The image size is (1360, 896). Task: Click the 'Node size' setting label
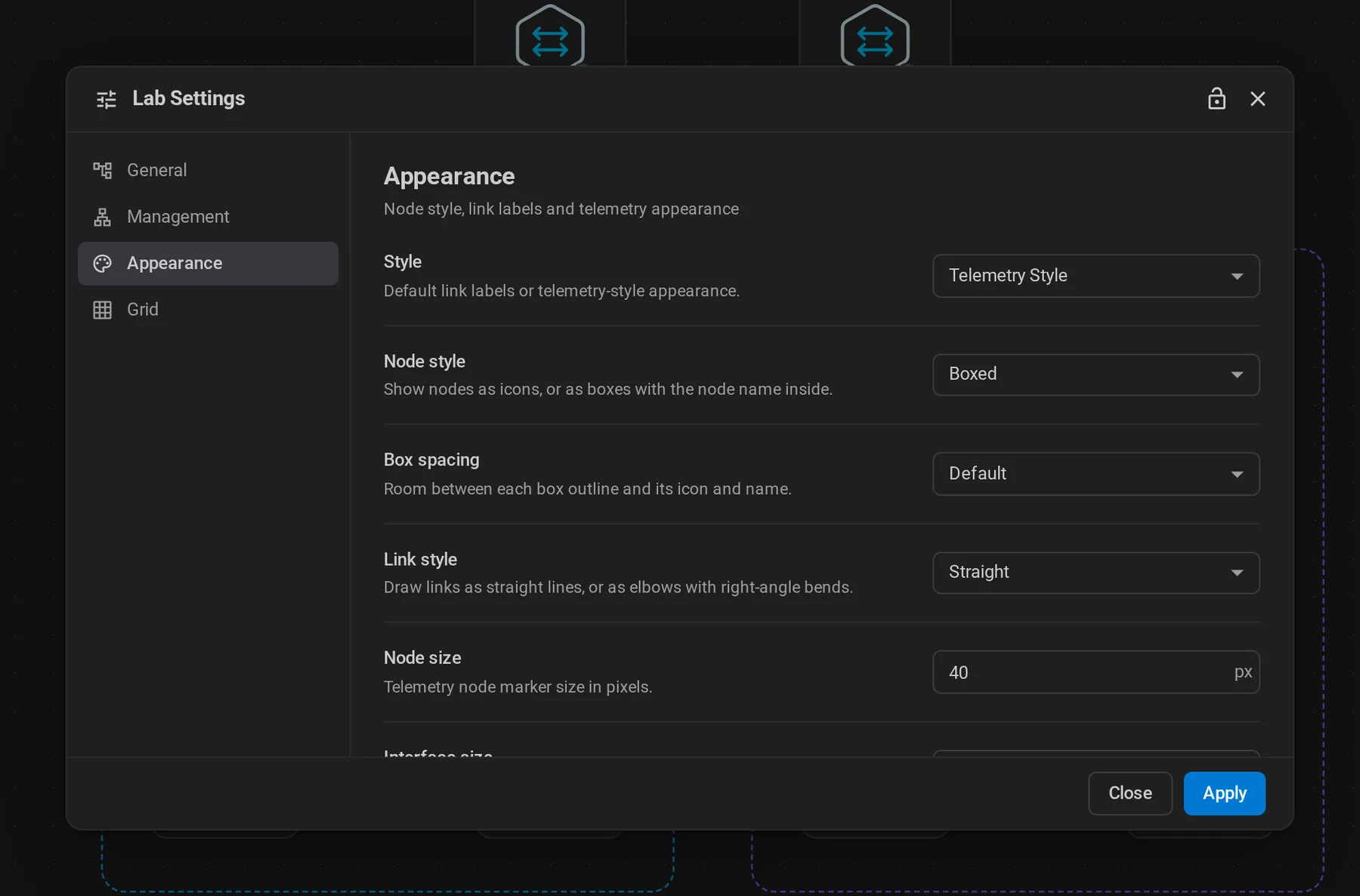422,658
